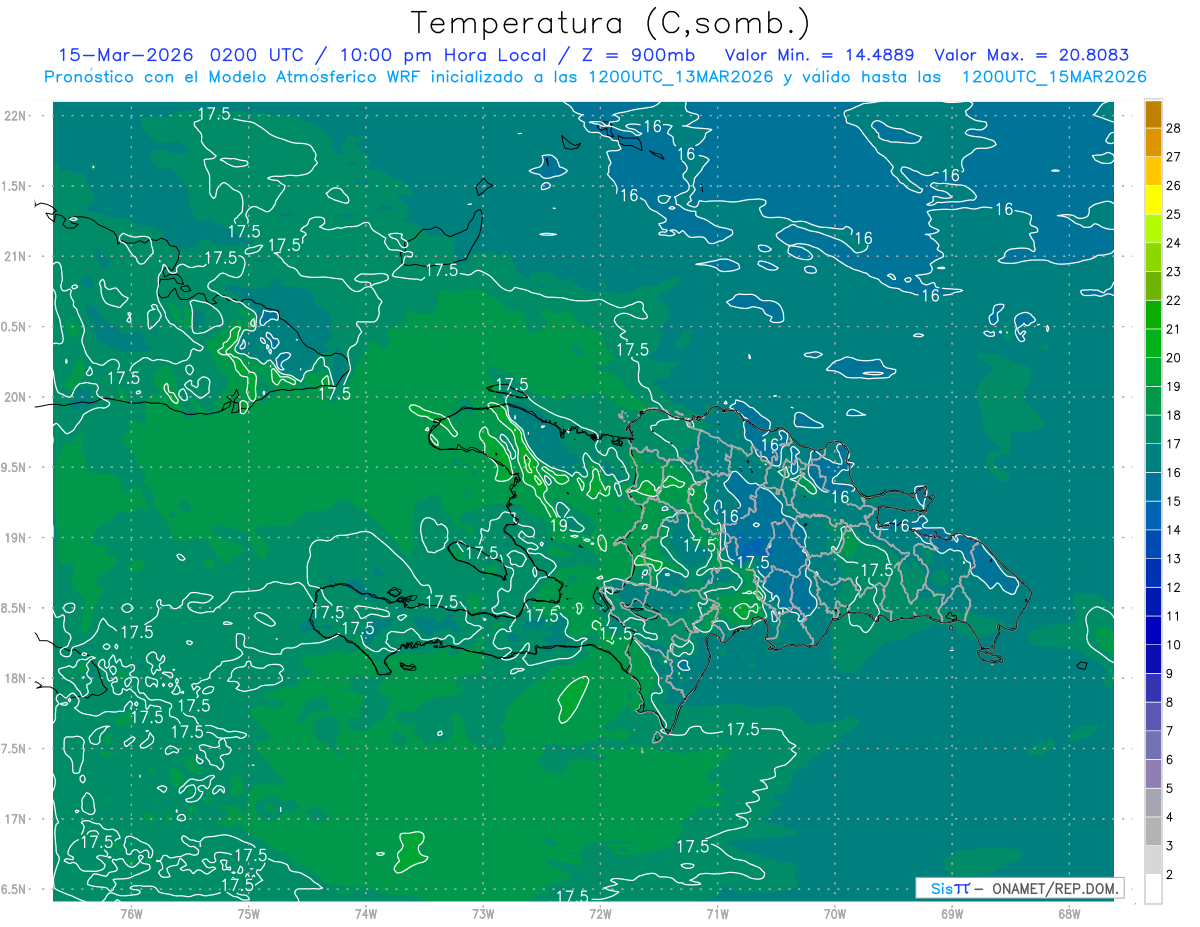Click the "74W" longitude axis label
This screenshot has height=927, width=1200.
click(366, 914)
